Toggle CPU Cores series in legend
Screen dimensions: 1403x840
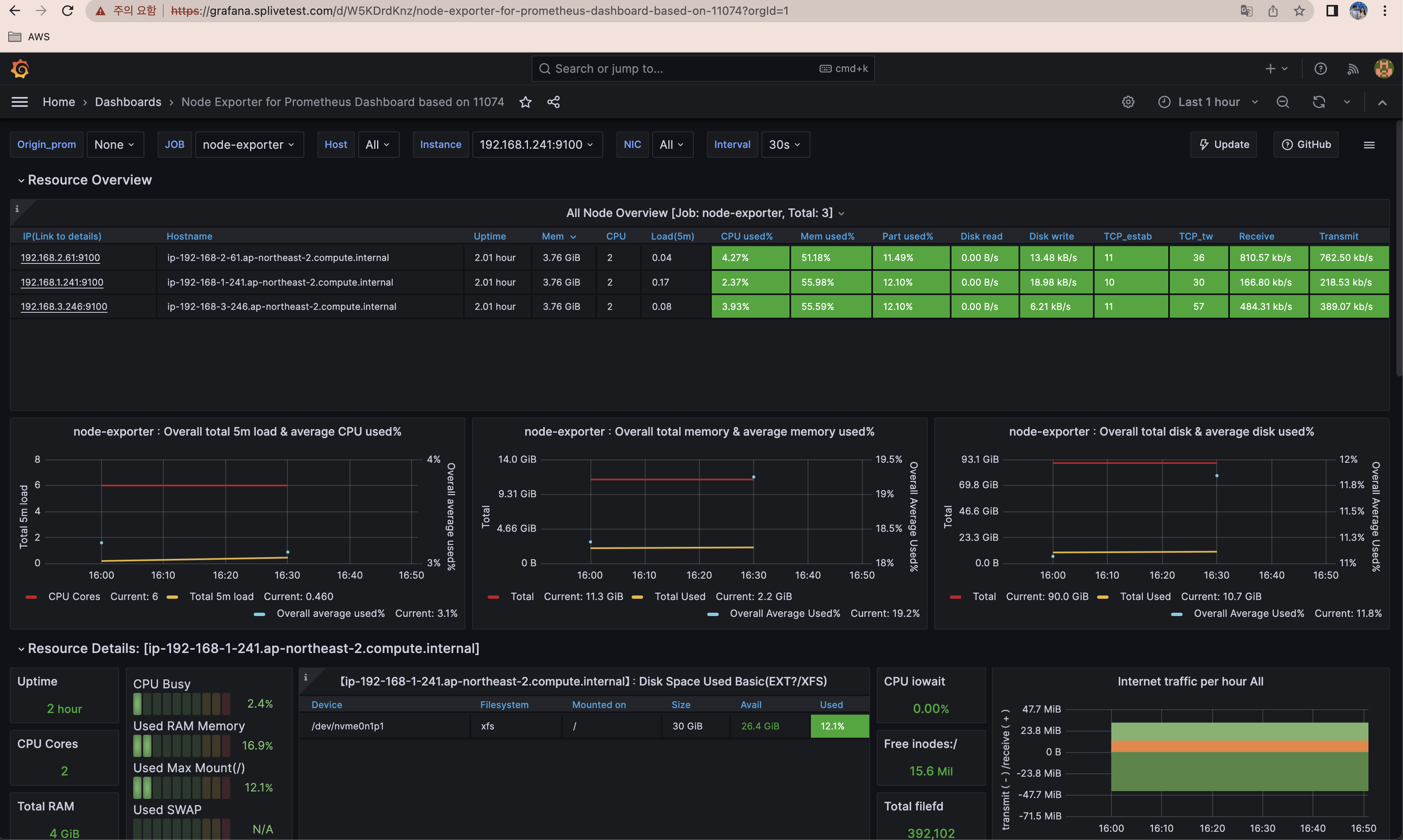pos(74,597)
